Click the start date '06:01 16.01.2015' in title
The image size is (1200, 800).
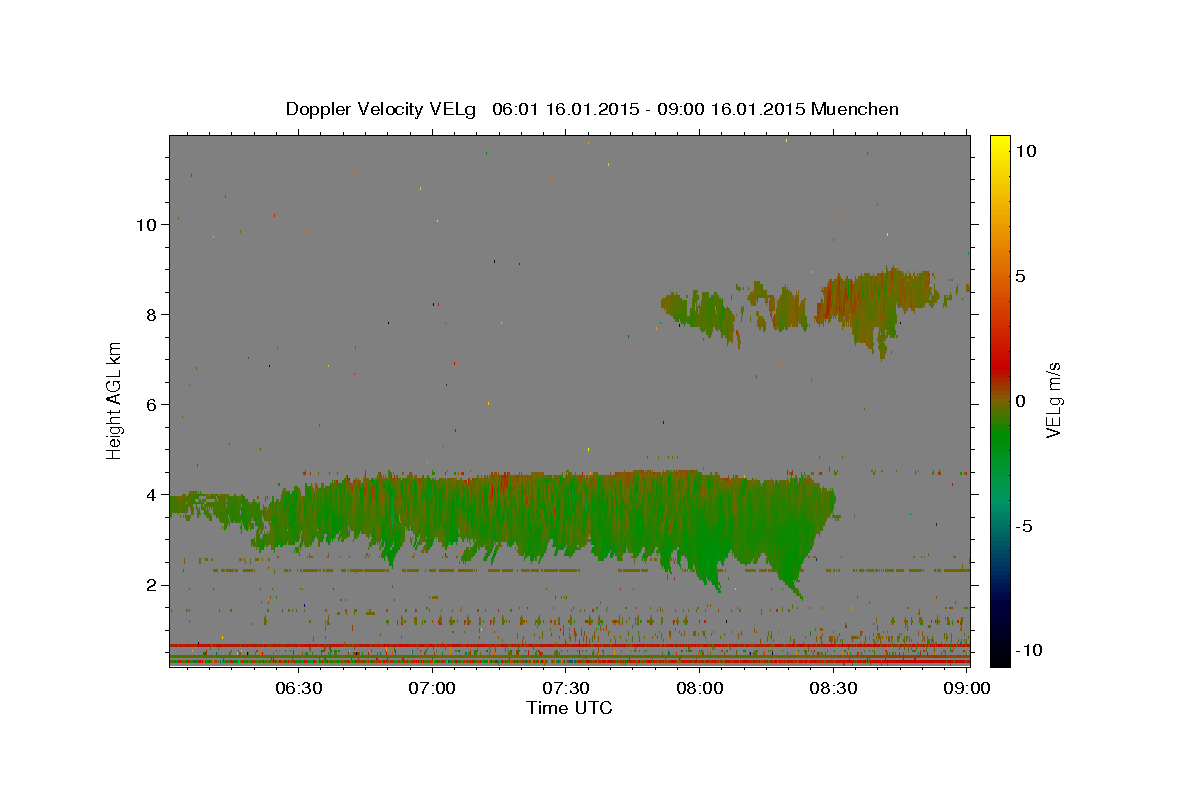(x=565, y=109)
